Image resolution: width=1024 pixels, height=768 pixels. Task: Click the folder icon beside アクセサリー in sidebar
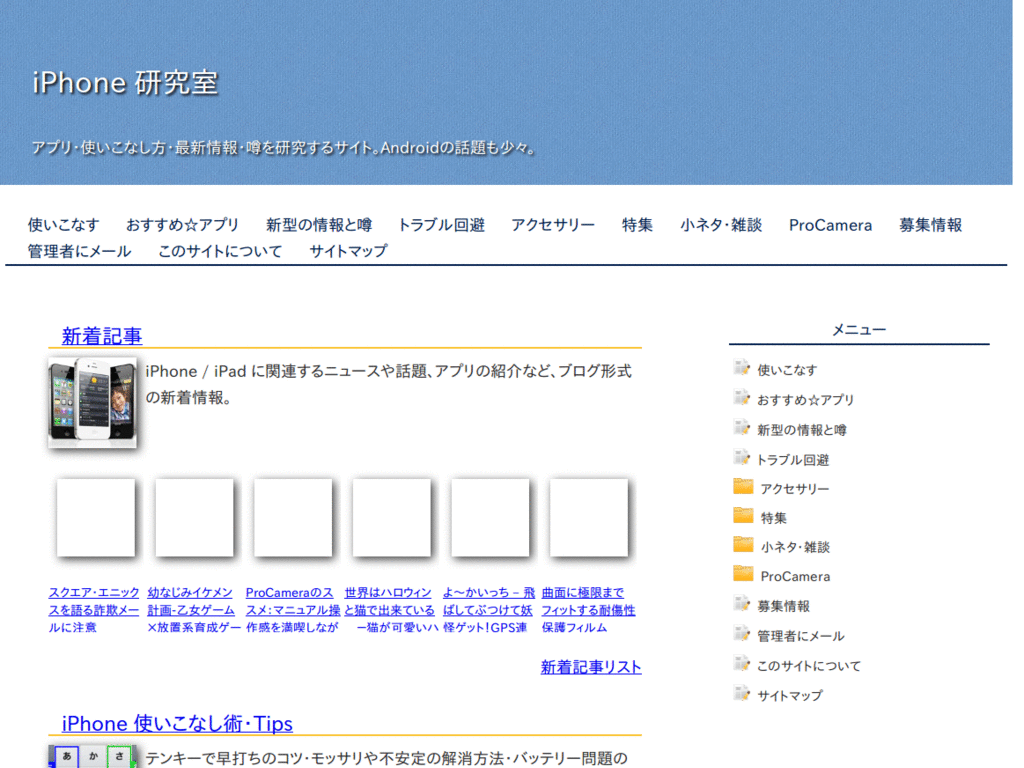[743, 487]
